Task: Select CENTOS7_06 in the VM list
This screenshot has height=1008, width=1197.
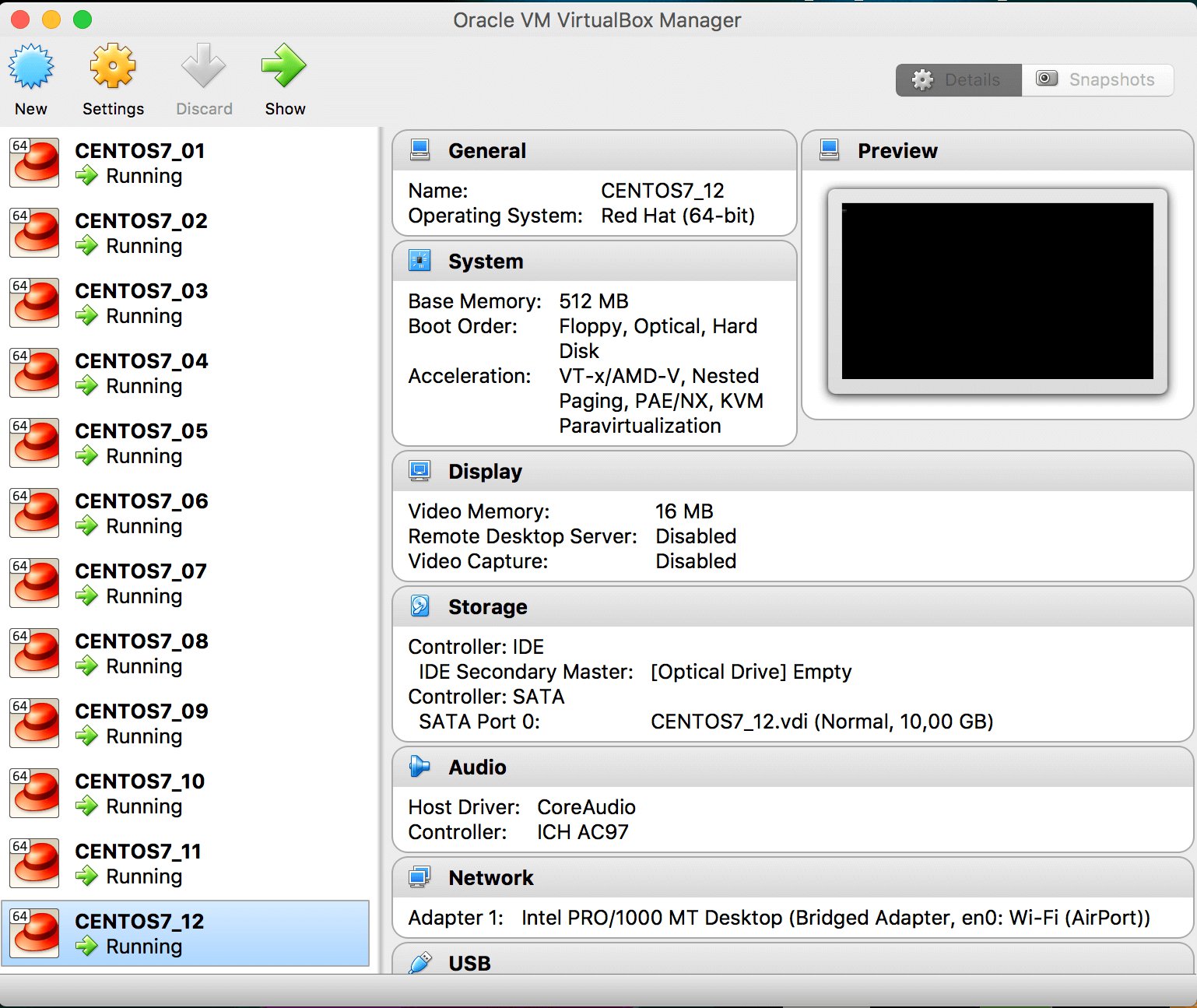Action: [185, 513]
